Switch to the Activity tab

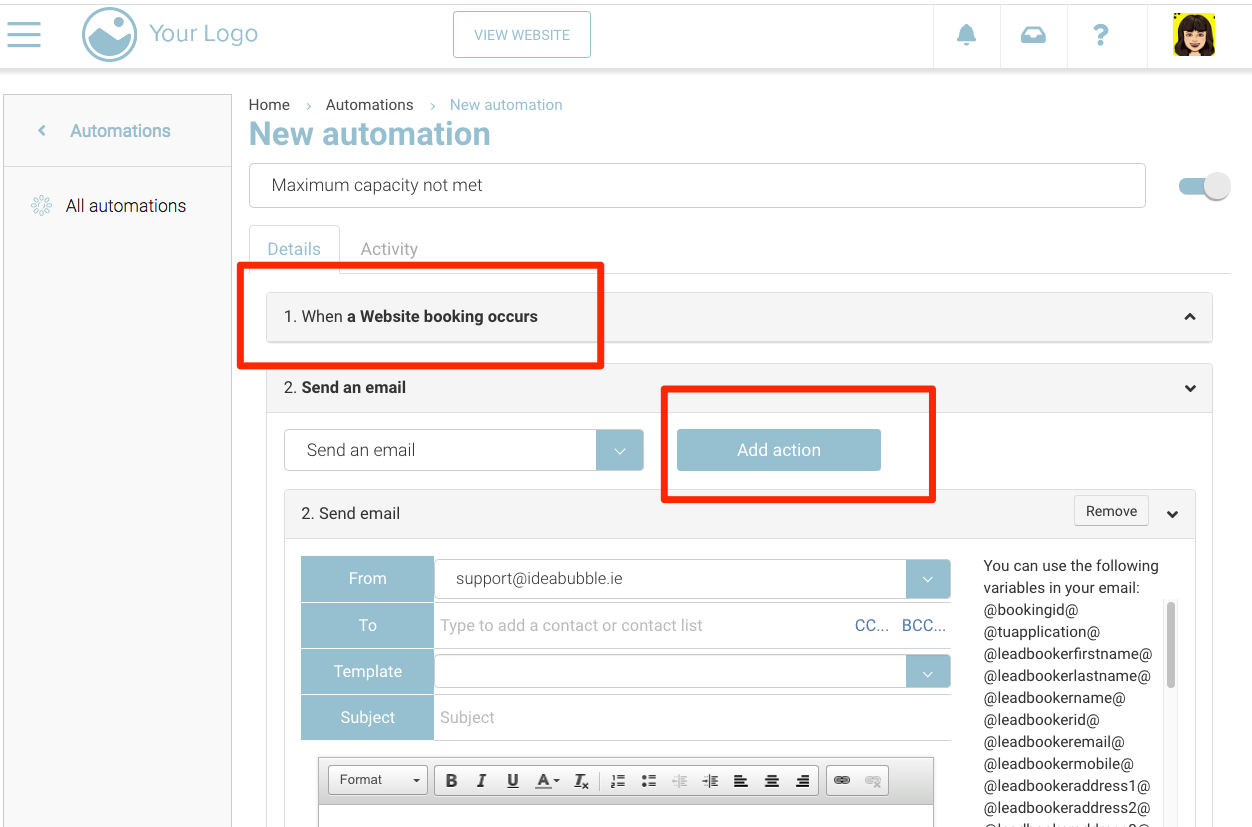[x=389, y=249]
